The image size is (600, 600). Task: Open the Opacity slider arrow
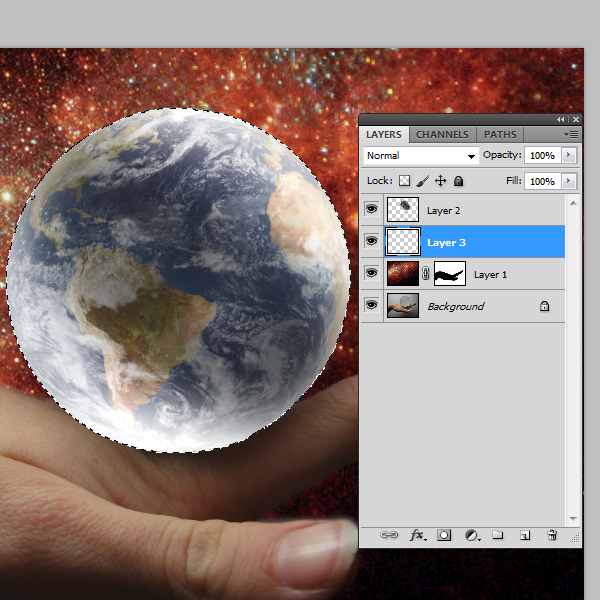569,155
